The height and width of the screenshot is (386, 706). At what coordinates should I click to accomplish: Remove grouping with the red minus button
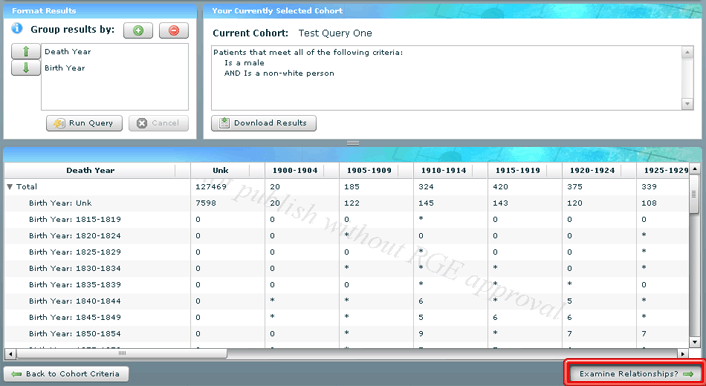(x=174, y=31)
